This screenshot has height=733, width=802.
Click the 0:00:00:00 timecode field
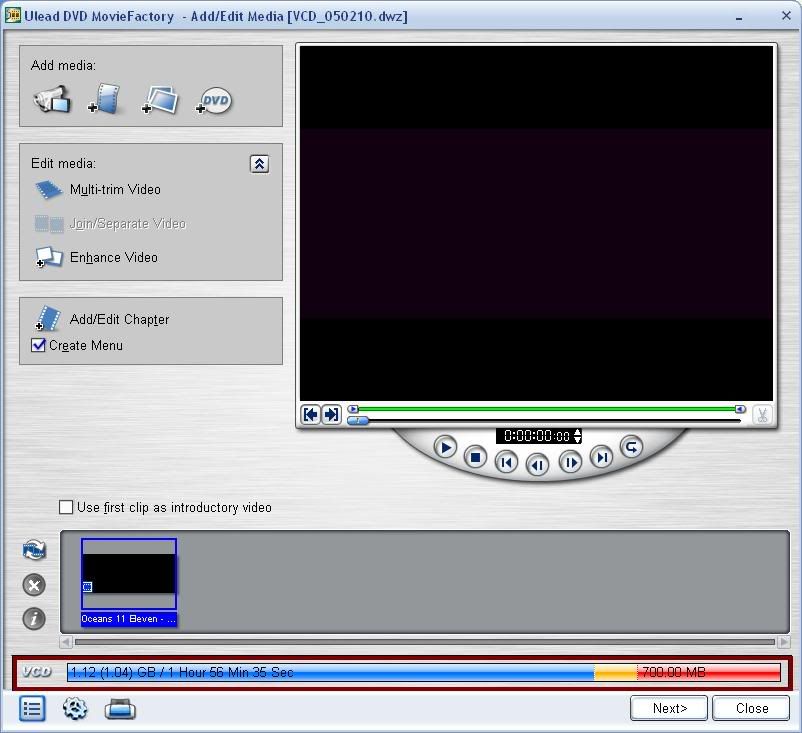point(536,436)
